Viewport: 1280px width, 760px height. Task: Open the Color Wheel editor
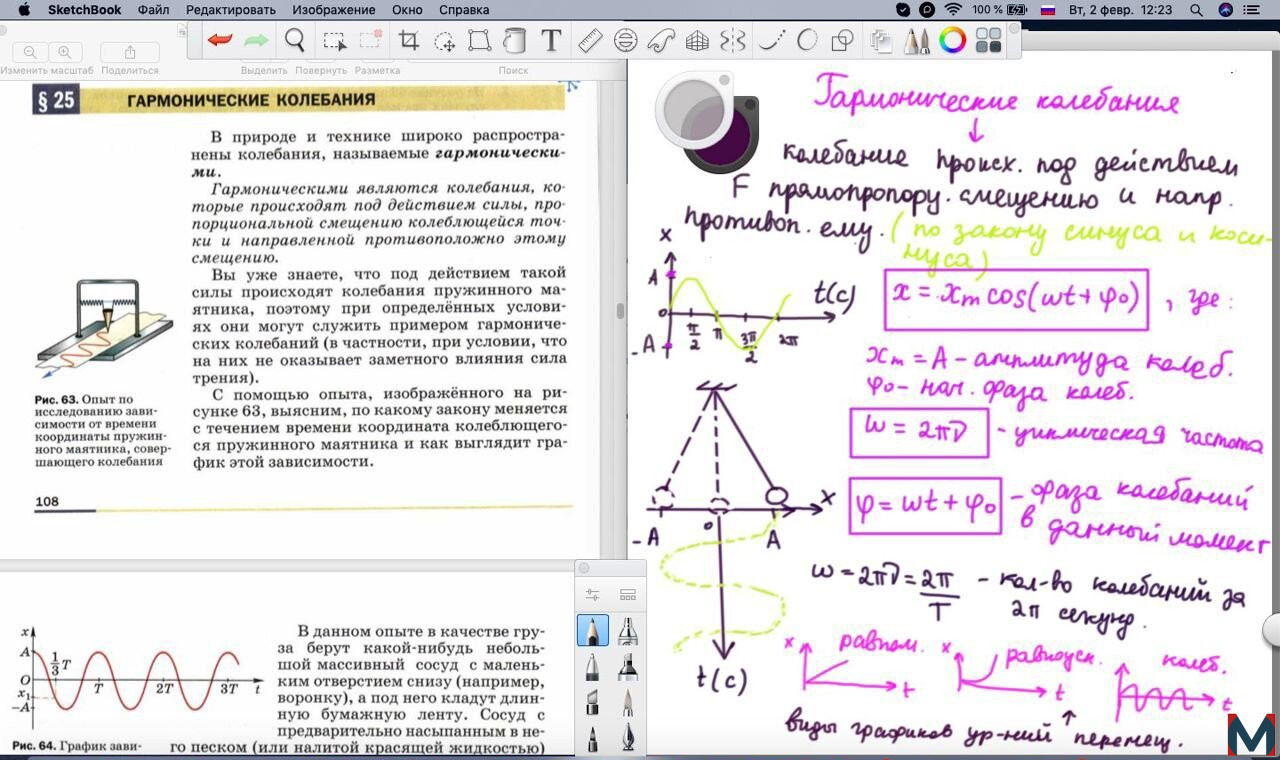952,40
